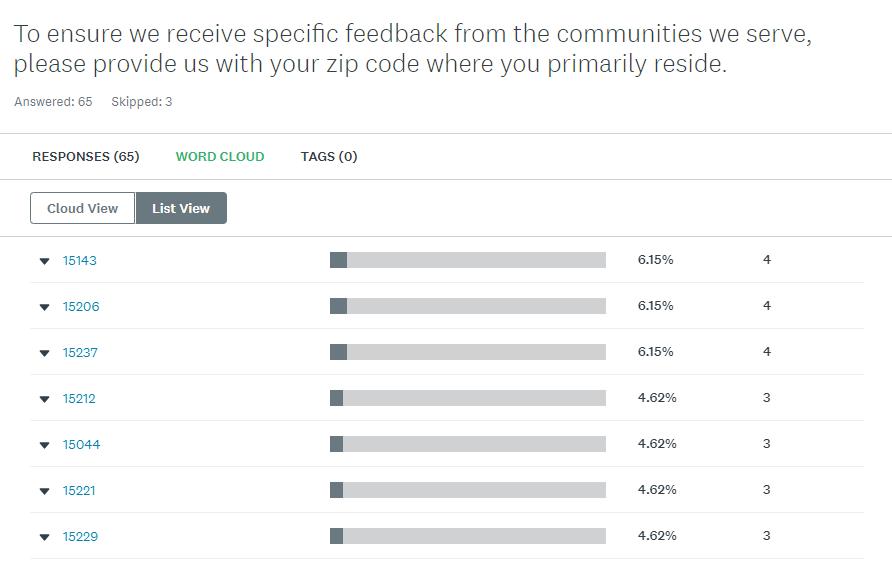Toggle the arrow next to 15221
The height and width of the screenshot is (567, 892).
tap(44, 491)
